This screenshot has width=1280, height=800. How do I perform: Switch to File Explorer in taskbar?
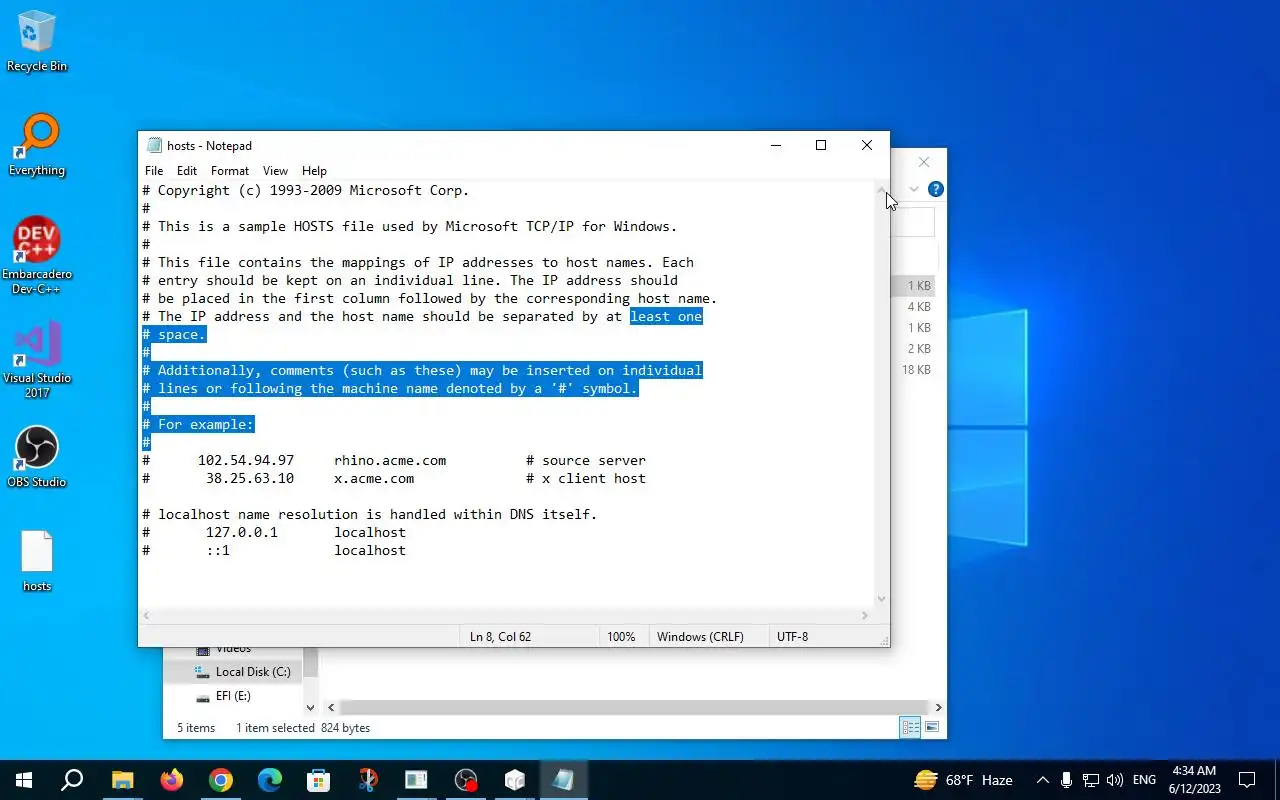[x=122, y=780]
